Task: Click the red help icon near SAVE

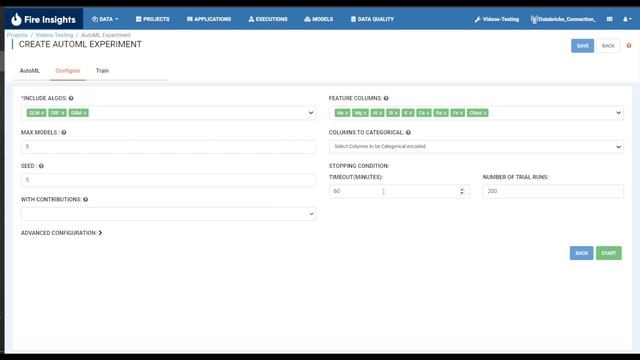Action: [629, 46]
